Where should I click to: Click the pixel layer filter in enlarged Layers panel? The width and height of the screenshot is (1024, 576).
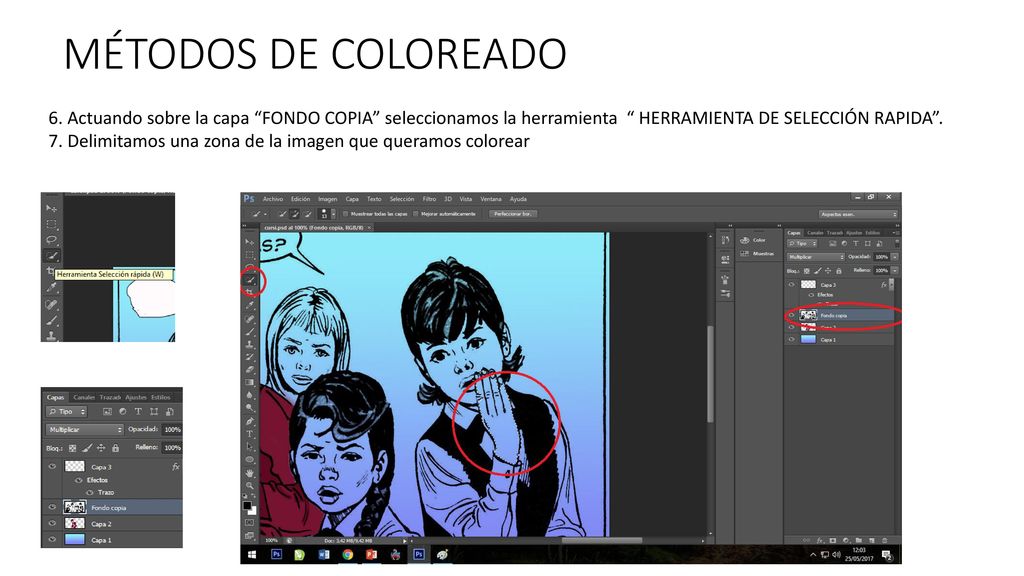coord(106,411)
